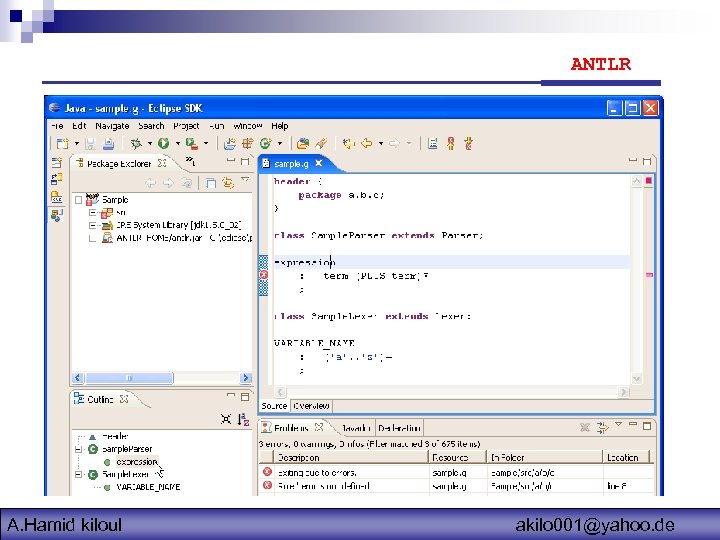Collapse the SampleLexer outline node
This screenshot has width=720, height=540.
pos(79,474)
